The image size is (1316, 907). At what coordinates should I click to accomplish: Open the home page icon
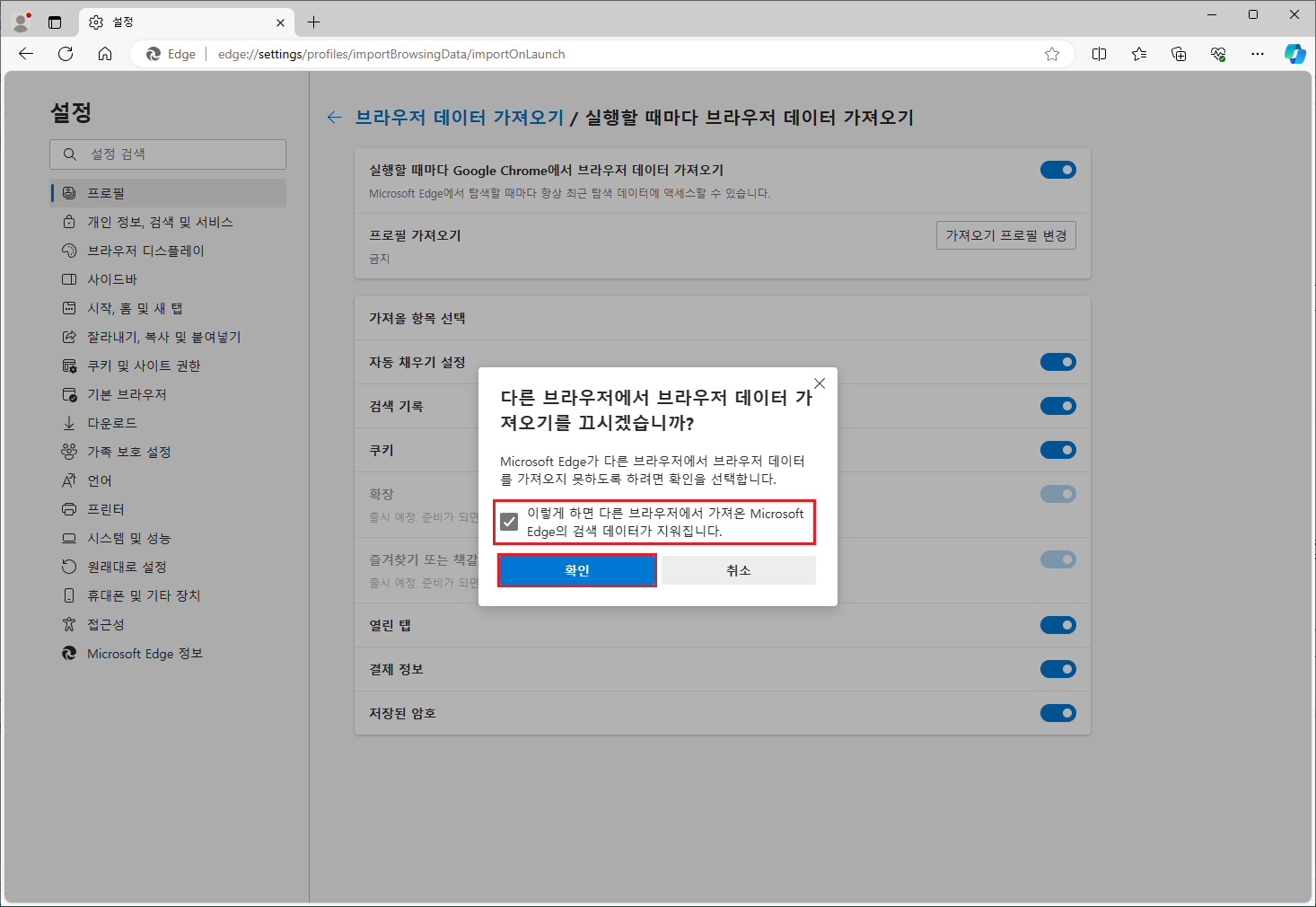[x=105, y=54]
